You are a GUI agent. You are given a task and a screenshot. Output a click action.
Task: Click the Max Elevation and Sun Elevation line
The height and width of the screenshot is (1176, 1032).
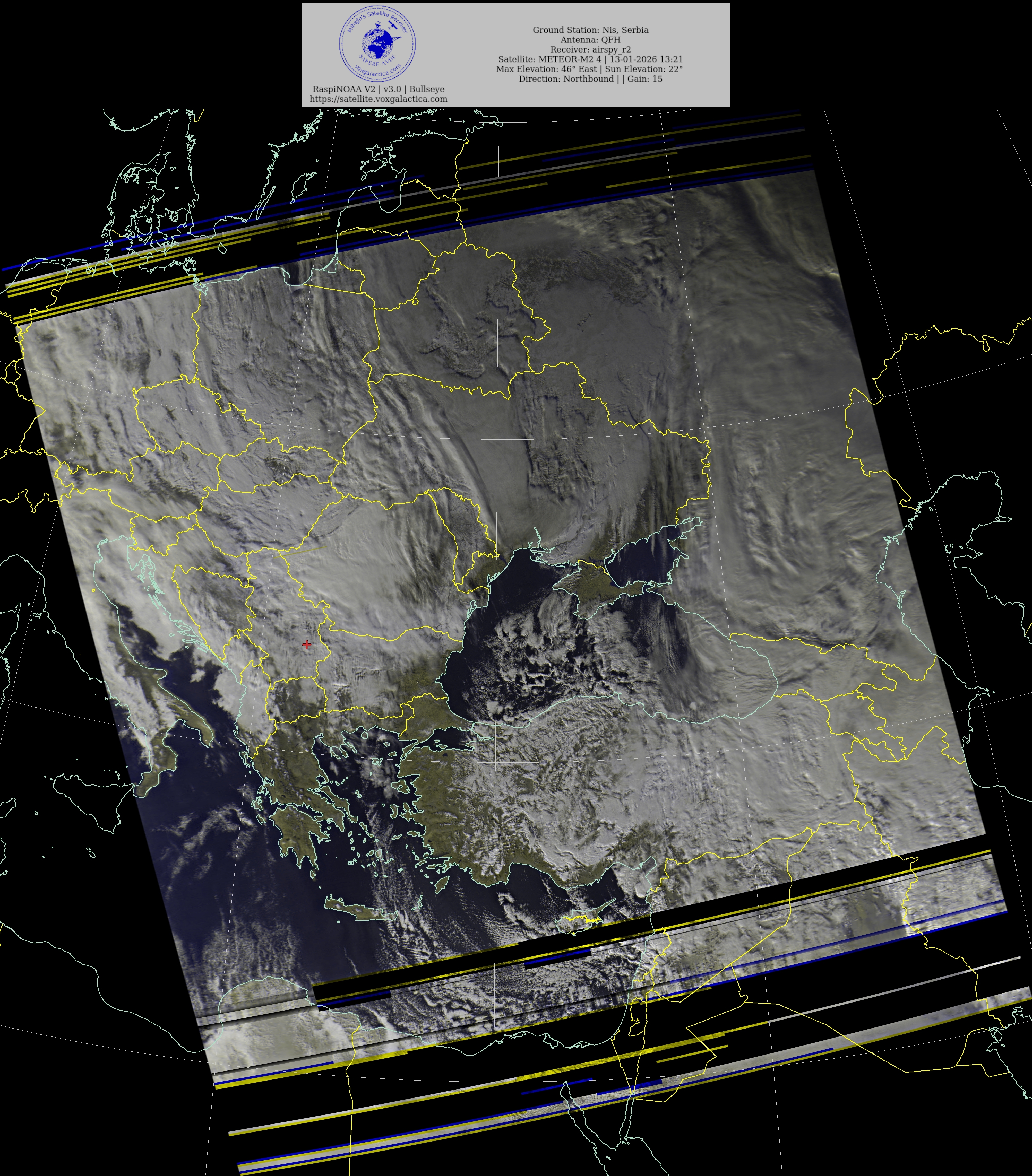click(589, 69)
